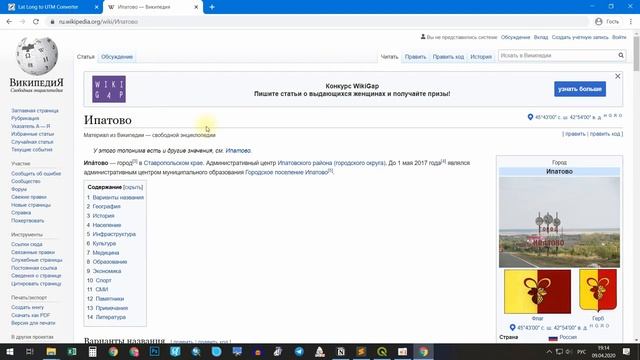The image size is (640, 360).
Task: Open the Править tab
Action: click(416, 57)
